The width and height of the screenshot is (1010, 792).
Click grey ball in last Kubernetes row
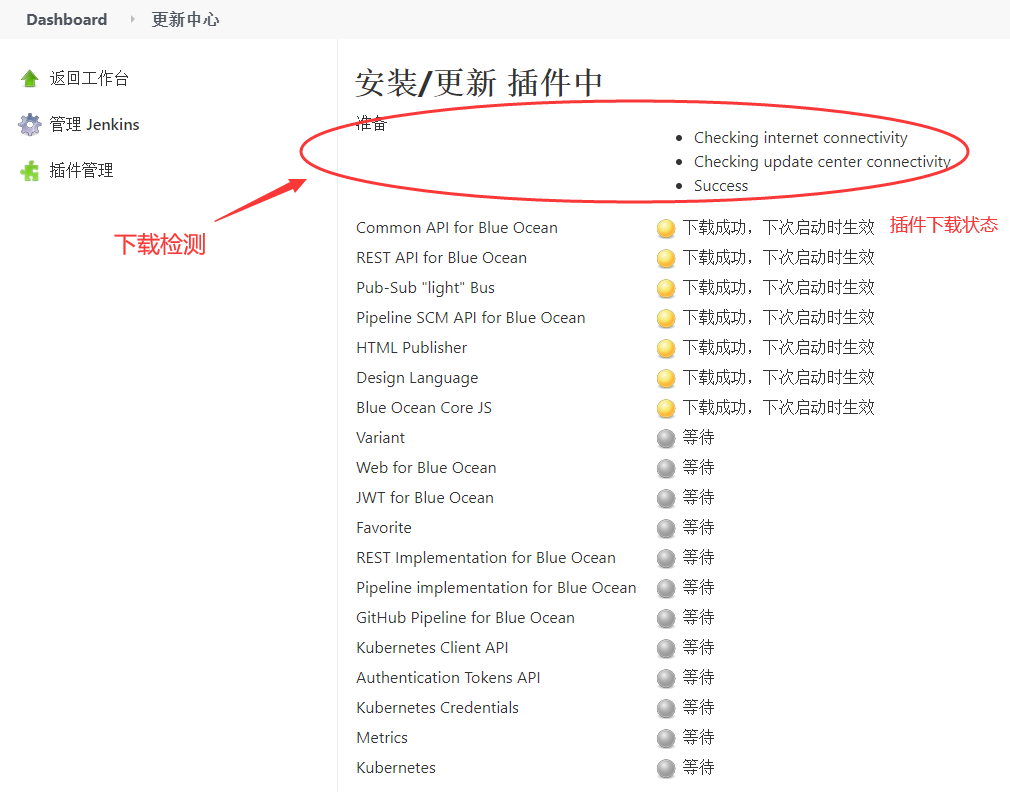tap(666, 768)
